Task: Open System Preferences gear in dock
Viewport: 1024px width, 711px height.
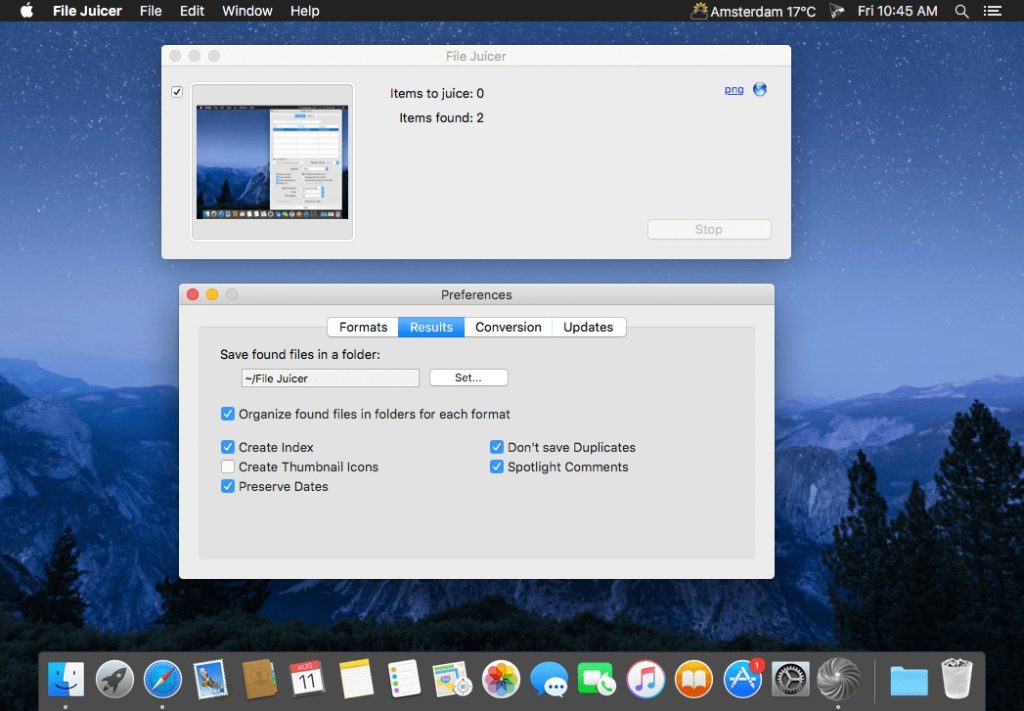Action: click(x=791, y=679)
